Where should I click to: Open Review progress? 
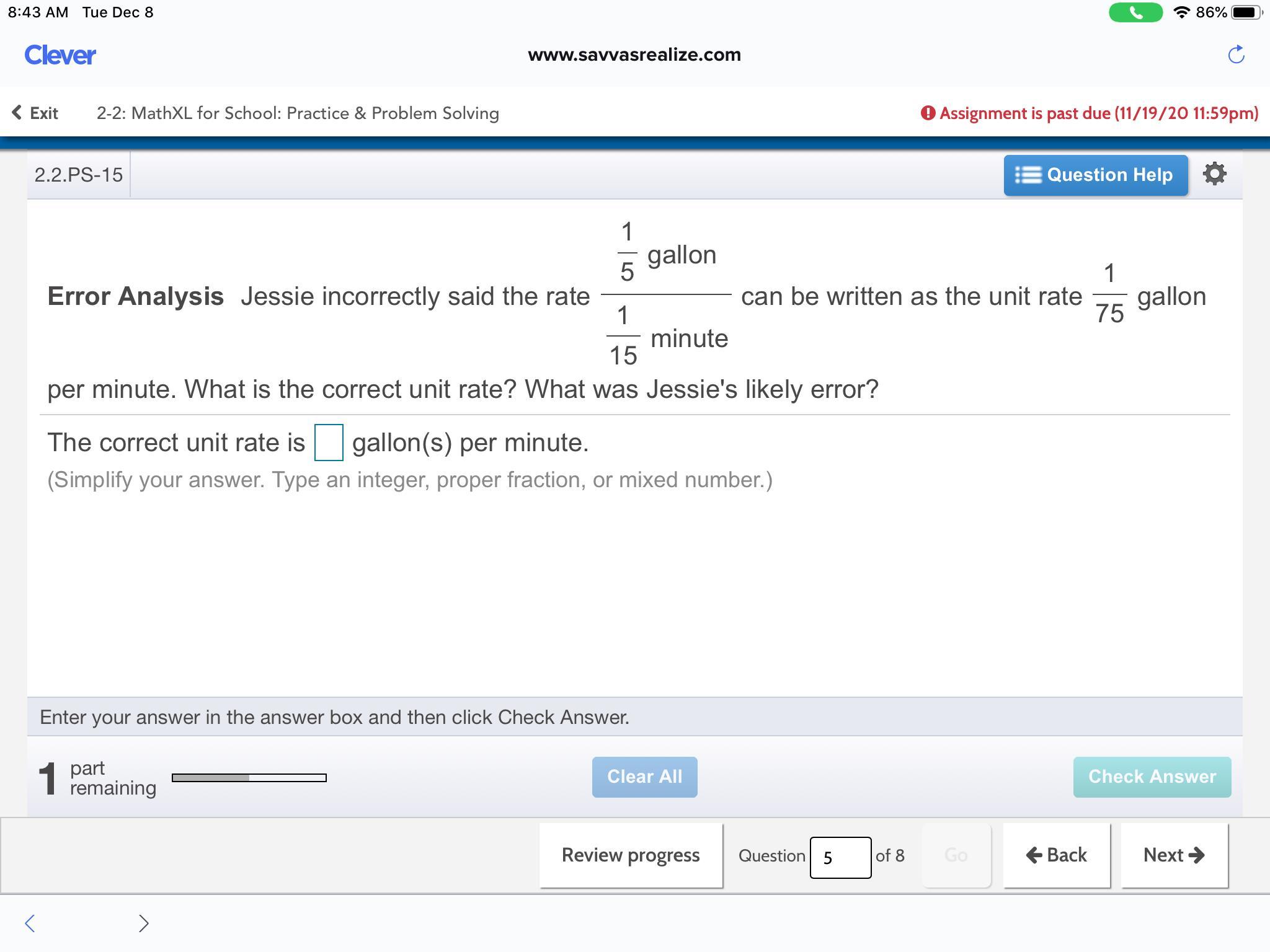pos(631,855)
